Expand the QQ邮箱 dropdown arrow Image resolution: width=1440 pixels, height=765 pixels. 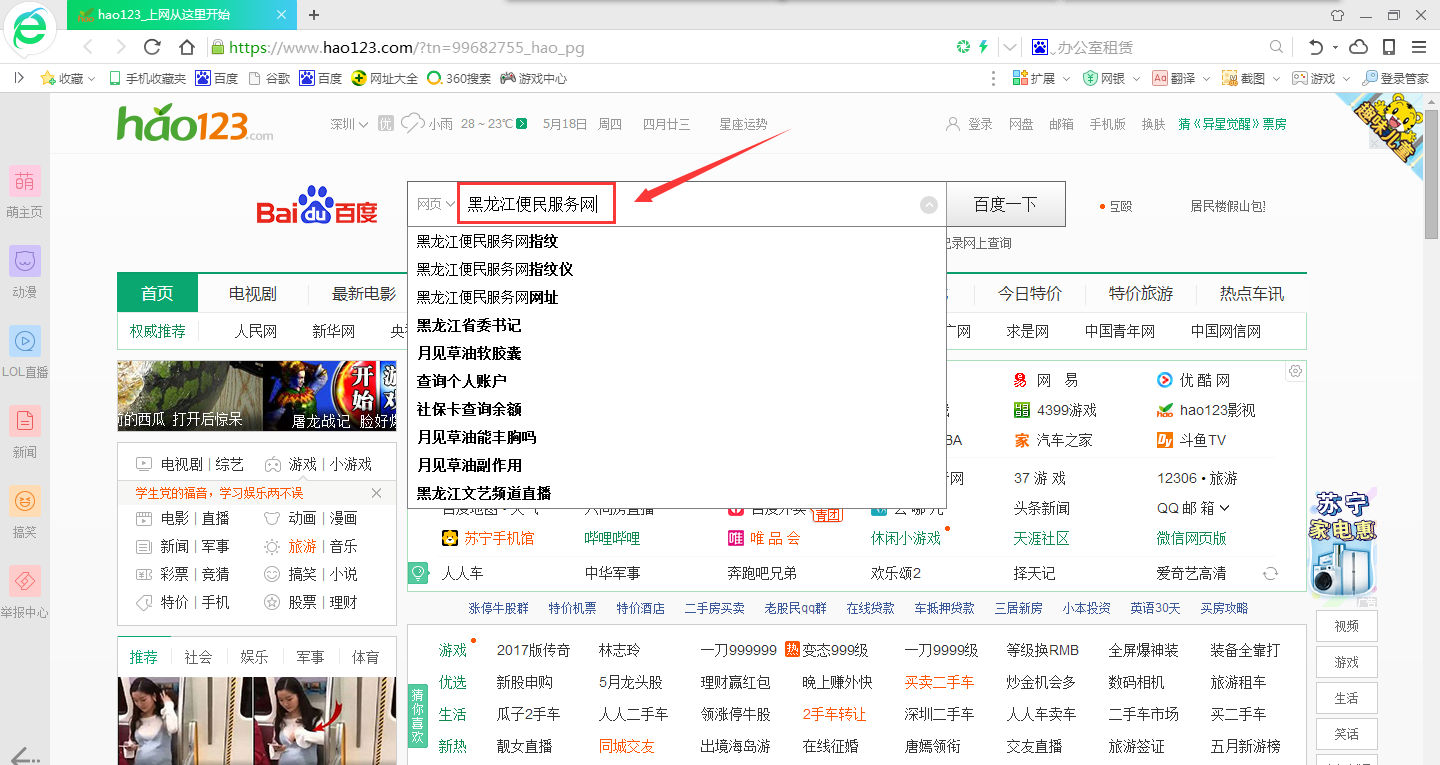point(1224,508)
